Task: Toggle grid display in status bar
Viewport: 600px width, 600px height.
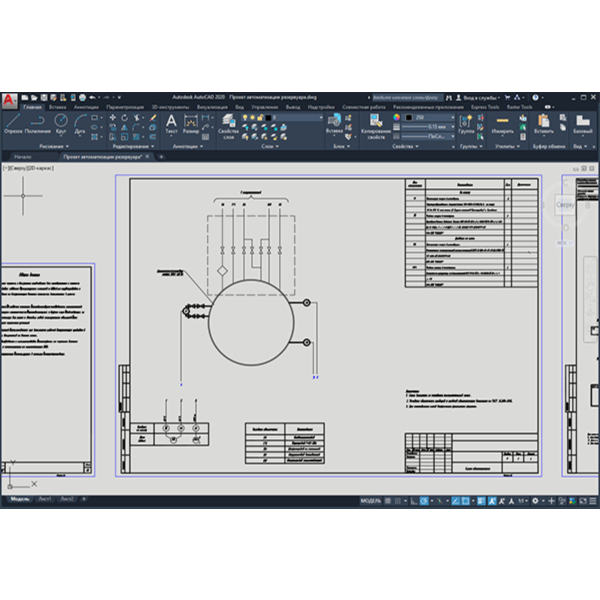Action: (x=388, y=501)
